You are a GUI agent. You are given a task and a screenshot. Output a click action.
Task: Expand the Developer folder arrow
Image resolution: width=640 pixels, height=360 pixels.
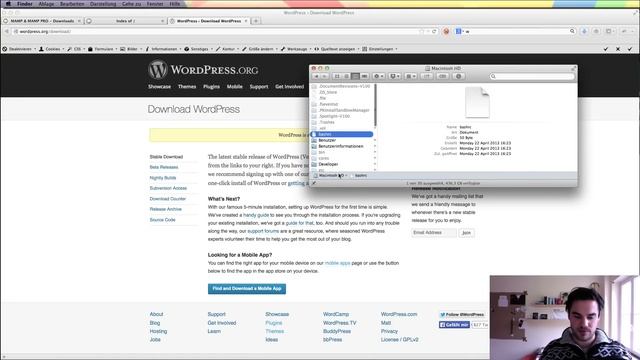[x=375, y=164]
